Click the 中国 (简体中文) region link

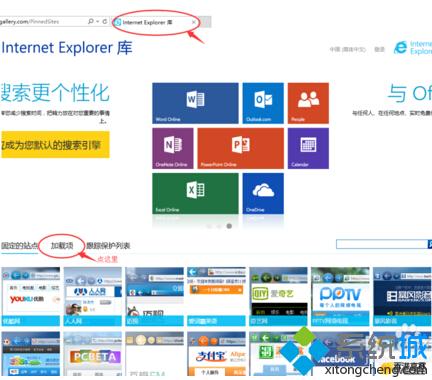click(348, 49)
